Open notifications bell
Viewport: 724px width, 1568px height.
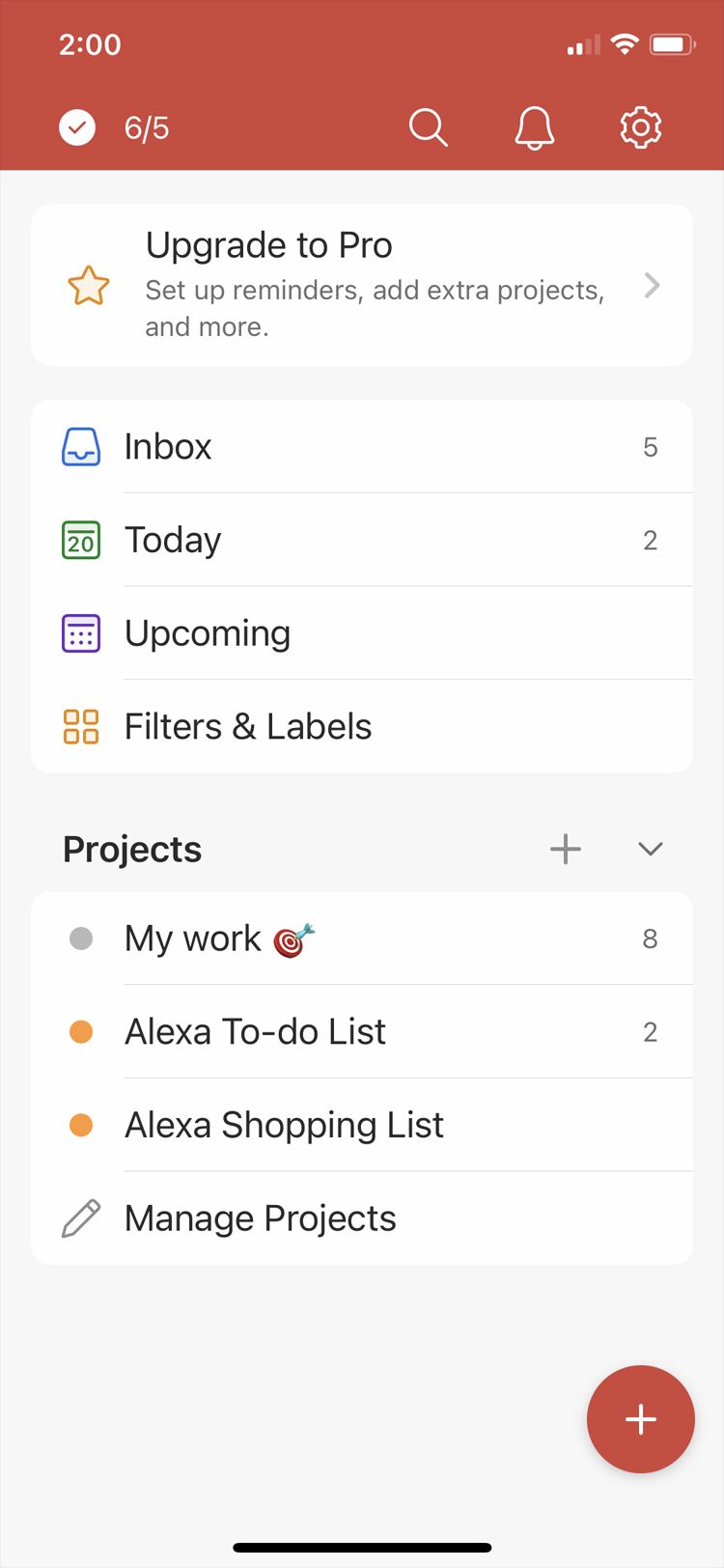coord(534,127)
